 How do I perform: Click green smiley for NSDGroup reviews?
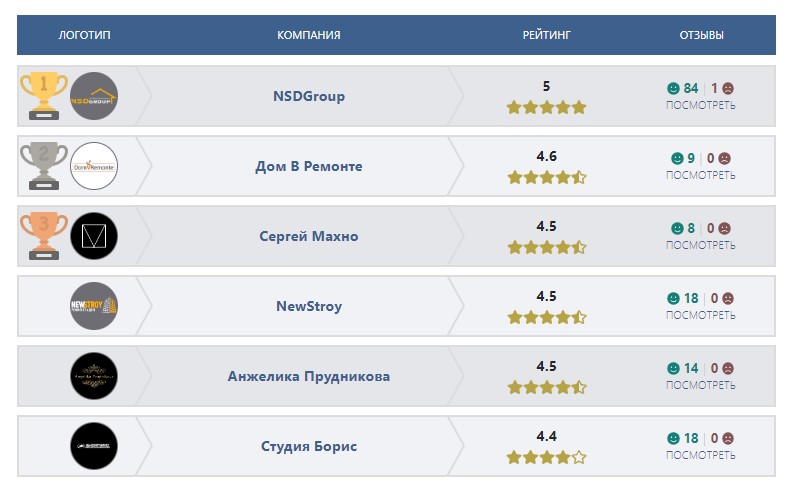pyautogui.click(x=673, y=88)
